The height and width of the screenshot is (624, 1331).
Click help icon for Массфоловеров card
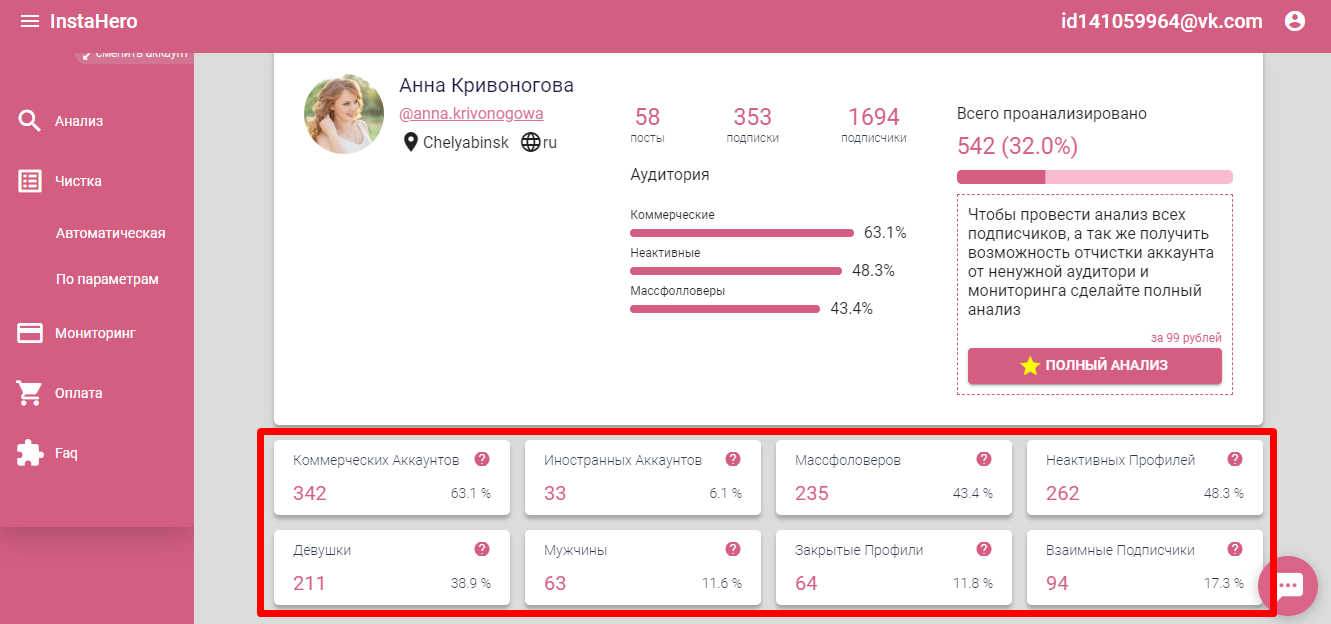984,460
